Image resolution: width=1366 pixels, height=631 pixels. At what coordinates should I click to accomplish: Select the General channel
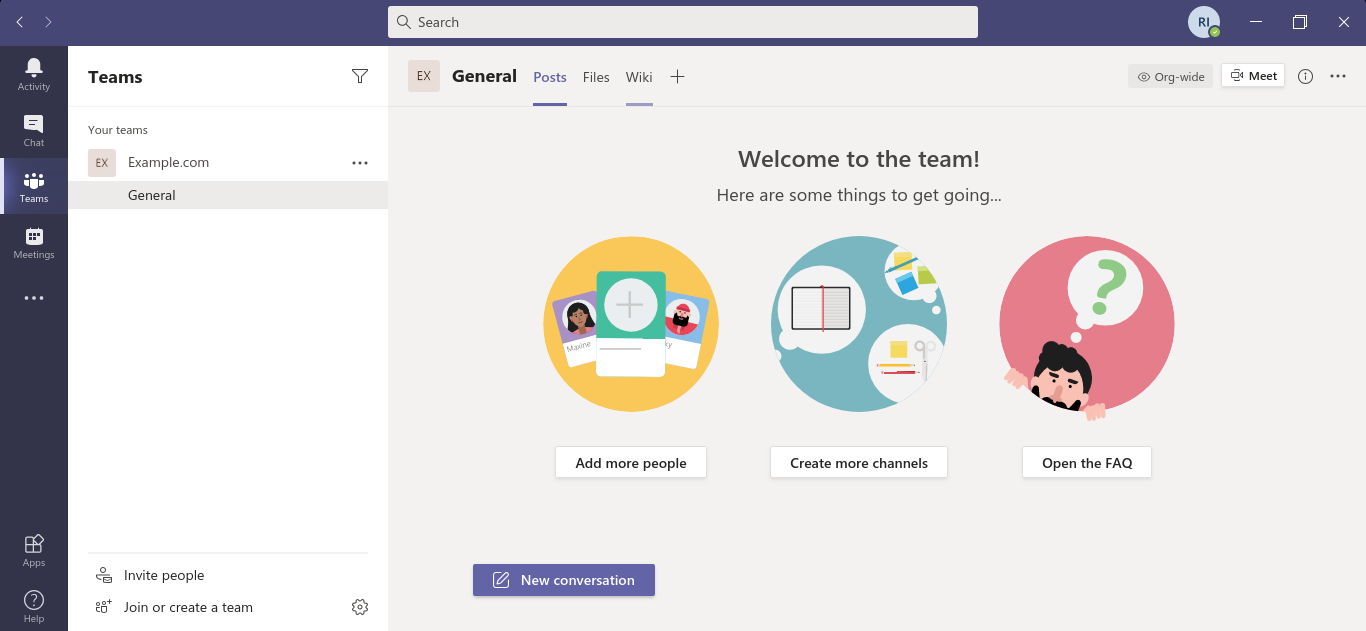[x=228, y=195]
